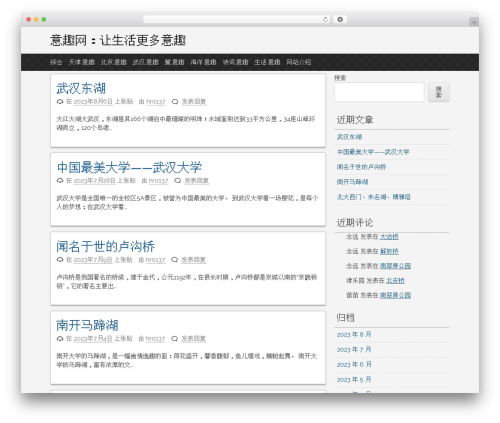This screenshot has width=500, height=423.
Task: Open the 天津意趣 menu item
Action: (x=82, y=62)
